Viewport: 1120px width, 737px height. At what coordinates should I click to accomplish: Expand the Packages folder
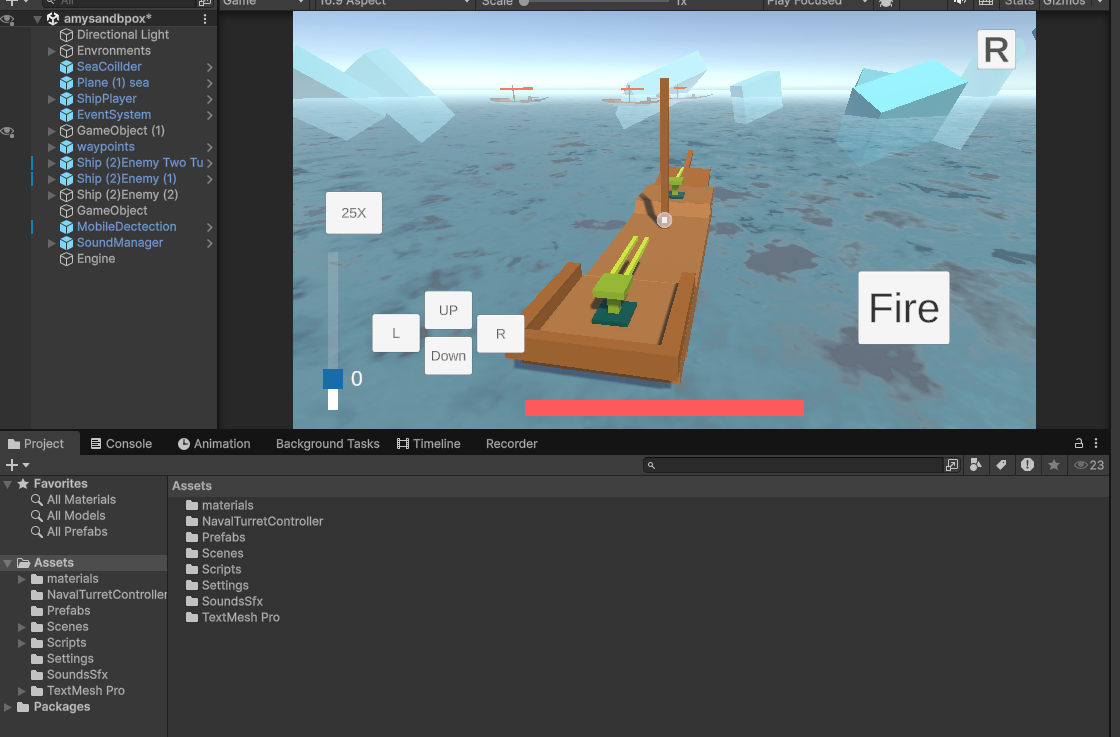coord(8,707)
